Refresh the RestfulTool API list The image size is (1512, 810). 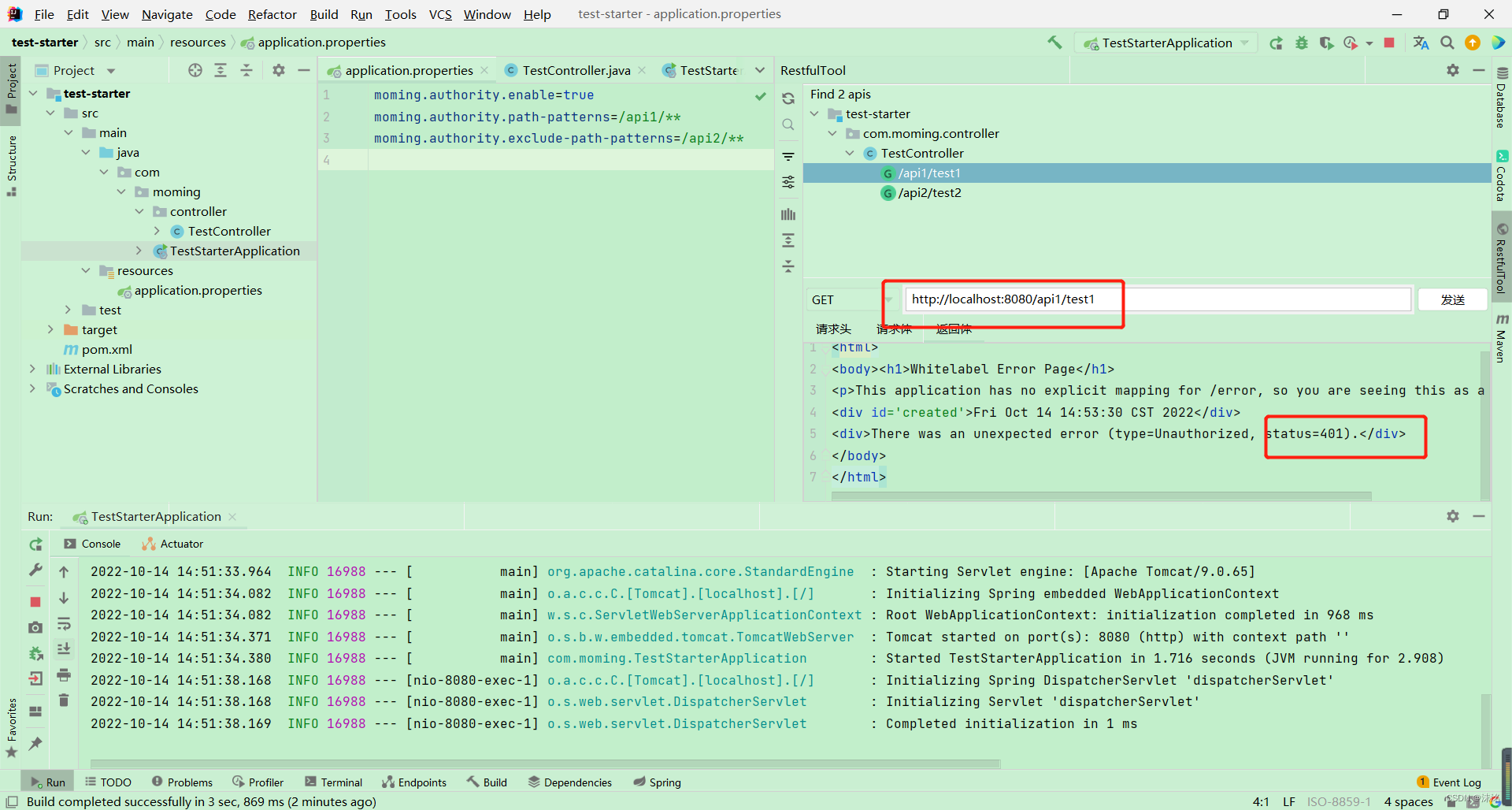(788, 98)
